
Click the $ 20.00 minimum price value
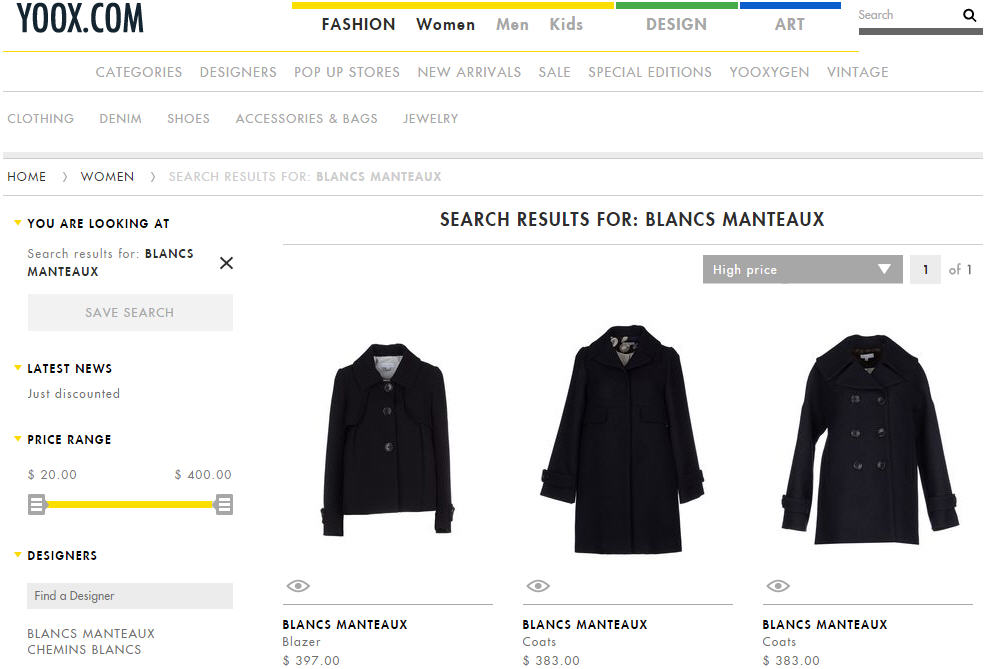point(52,475)
